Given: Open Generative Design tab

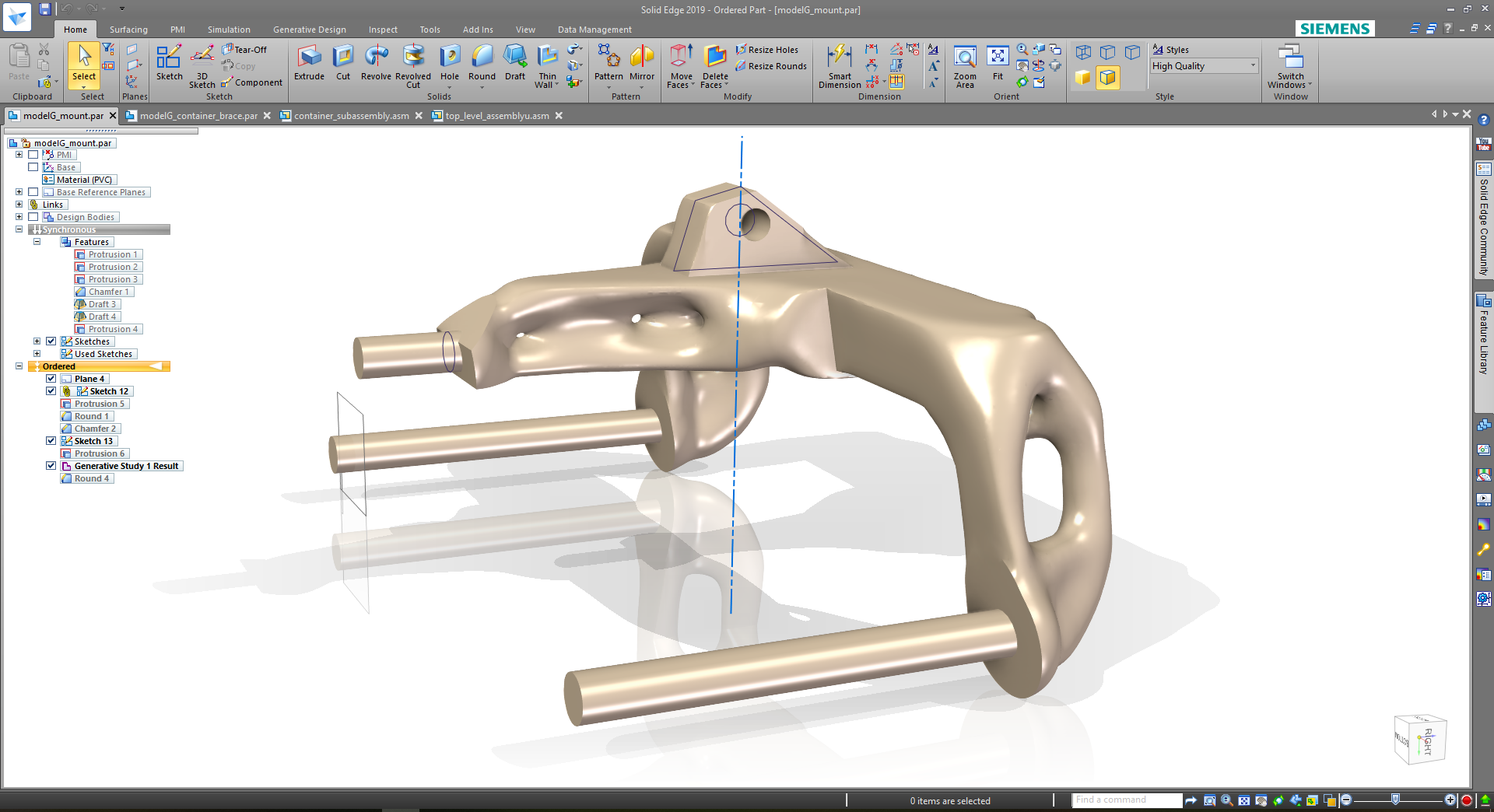Looking at the screenshot, I should 310,30.
